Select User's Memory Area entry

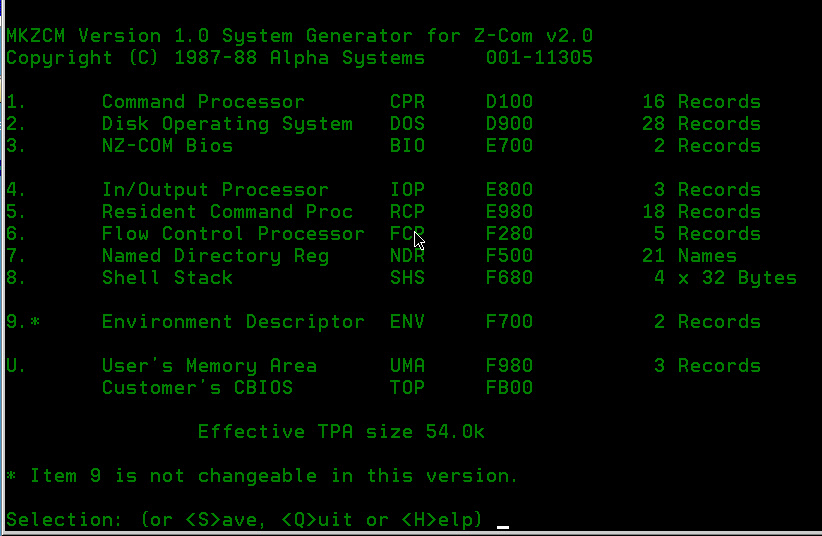point(209,366)
